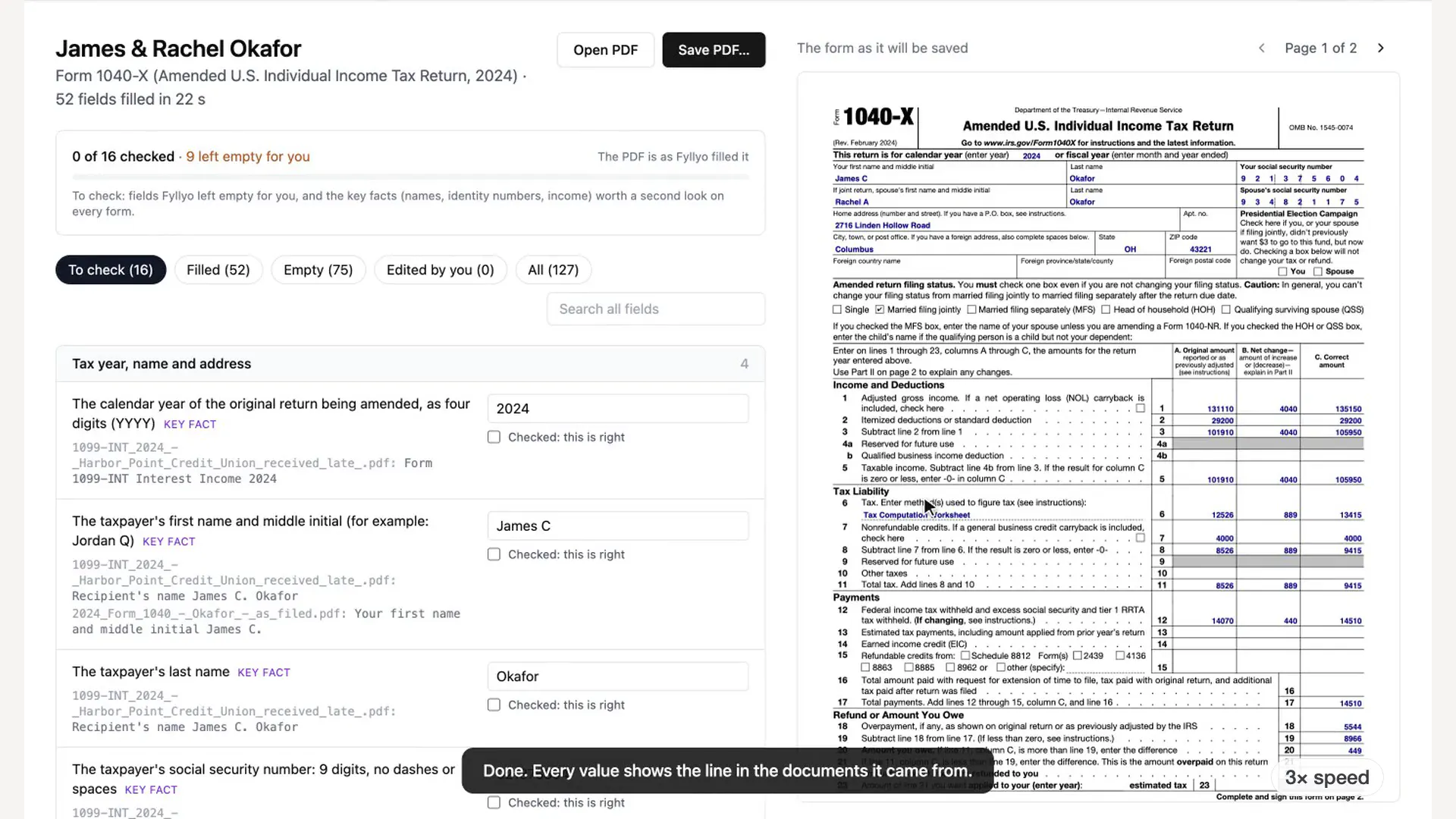Click the '52 fields filled in 22 s' text
The height and width of the screenshot is (819, 1456).
coord(130,99)
